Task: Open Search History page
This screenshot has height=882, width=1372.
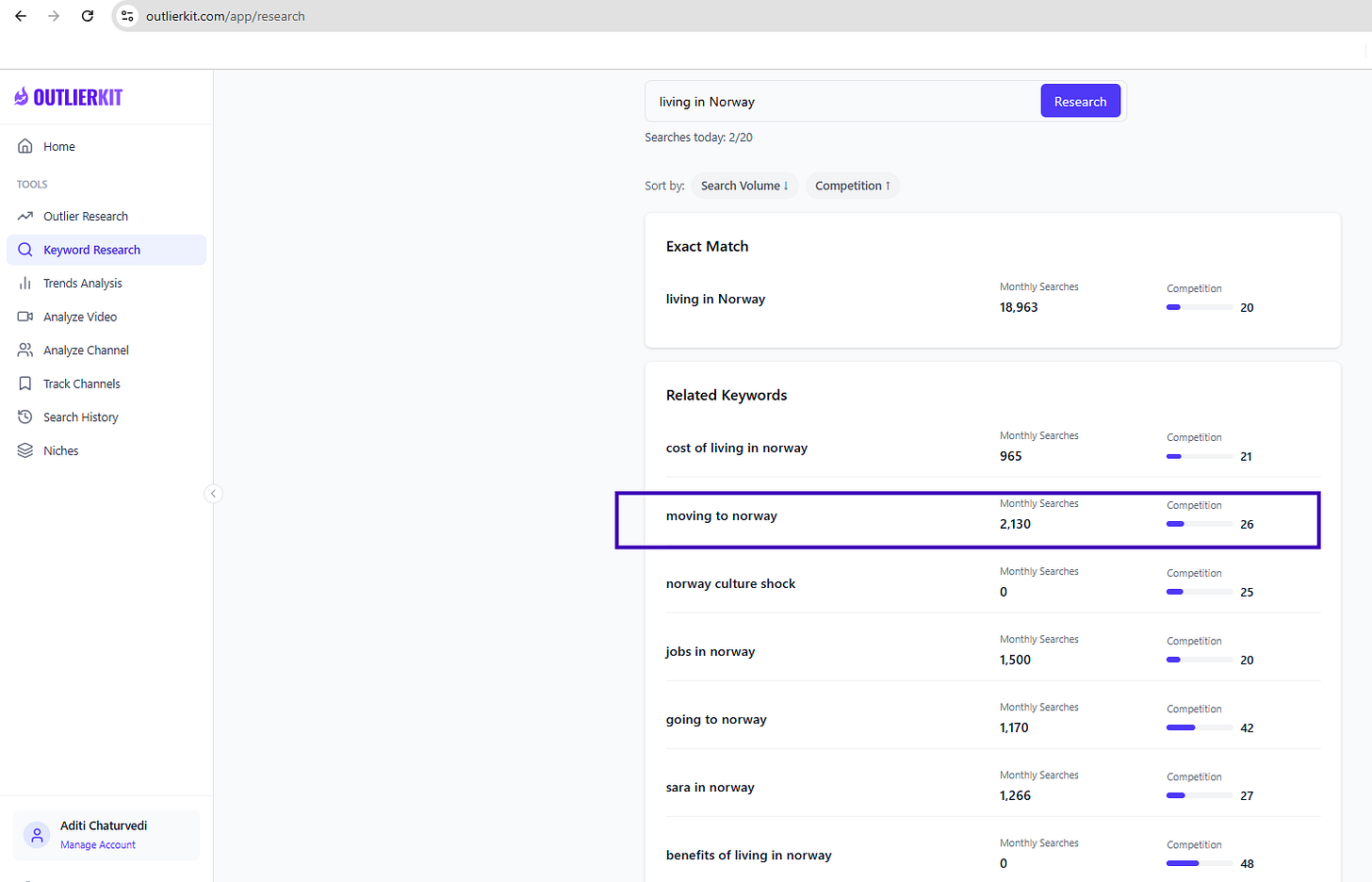Action: (x=106, y=416)
